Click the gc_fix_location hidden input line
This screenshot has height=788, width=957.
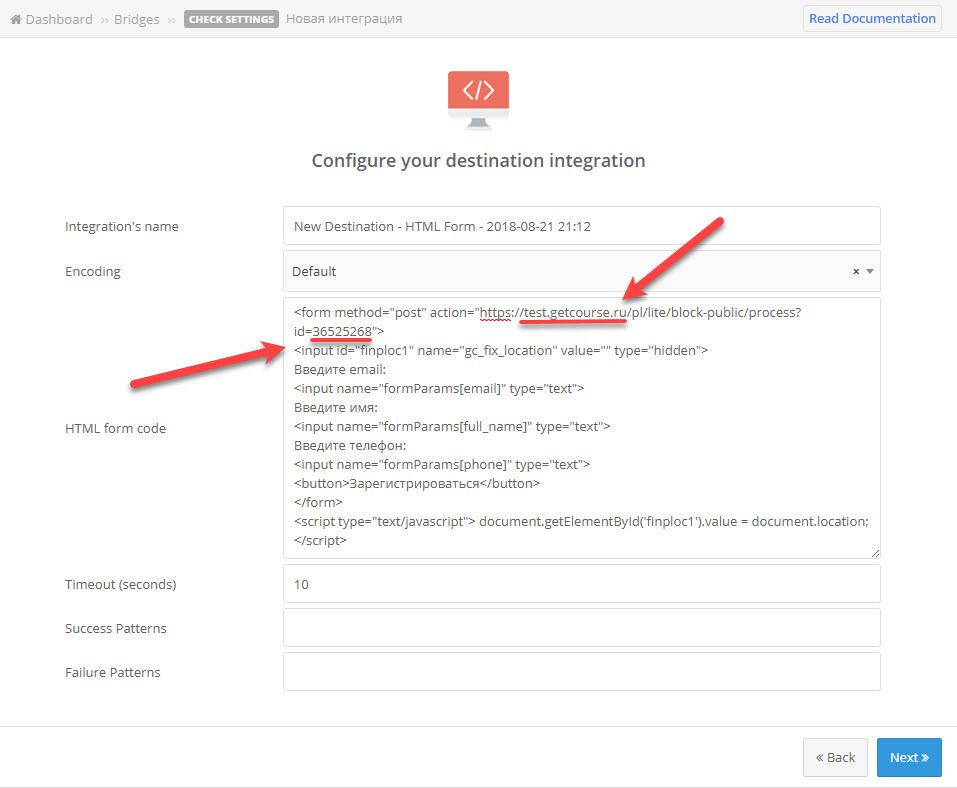[x=501, y=350]
